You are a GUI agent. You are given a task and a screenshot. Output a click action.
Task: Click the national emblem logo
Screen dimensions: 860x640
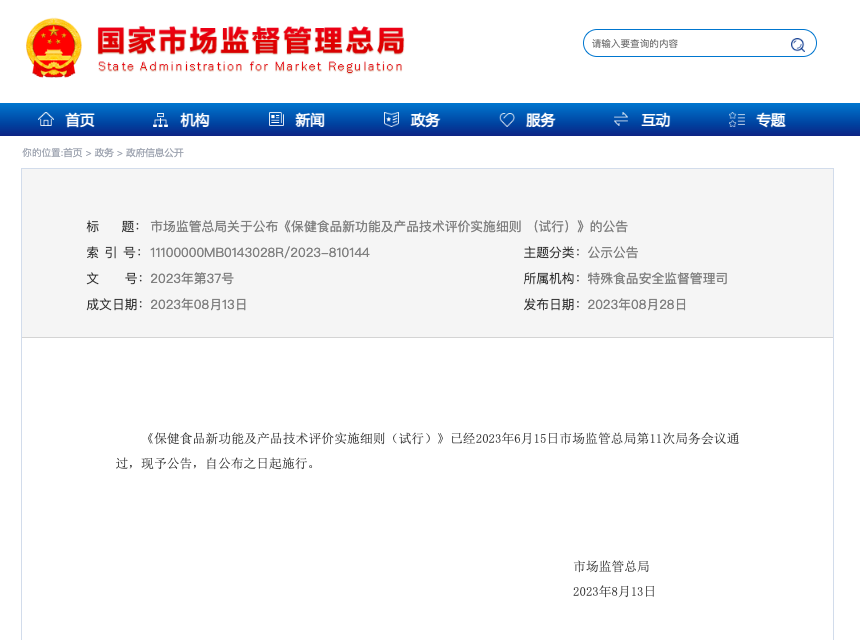tap(52, 46)
